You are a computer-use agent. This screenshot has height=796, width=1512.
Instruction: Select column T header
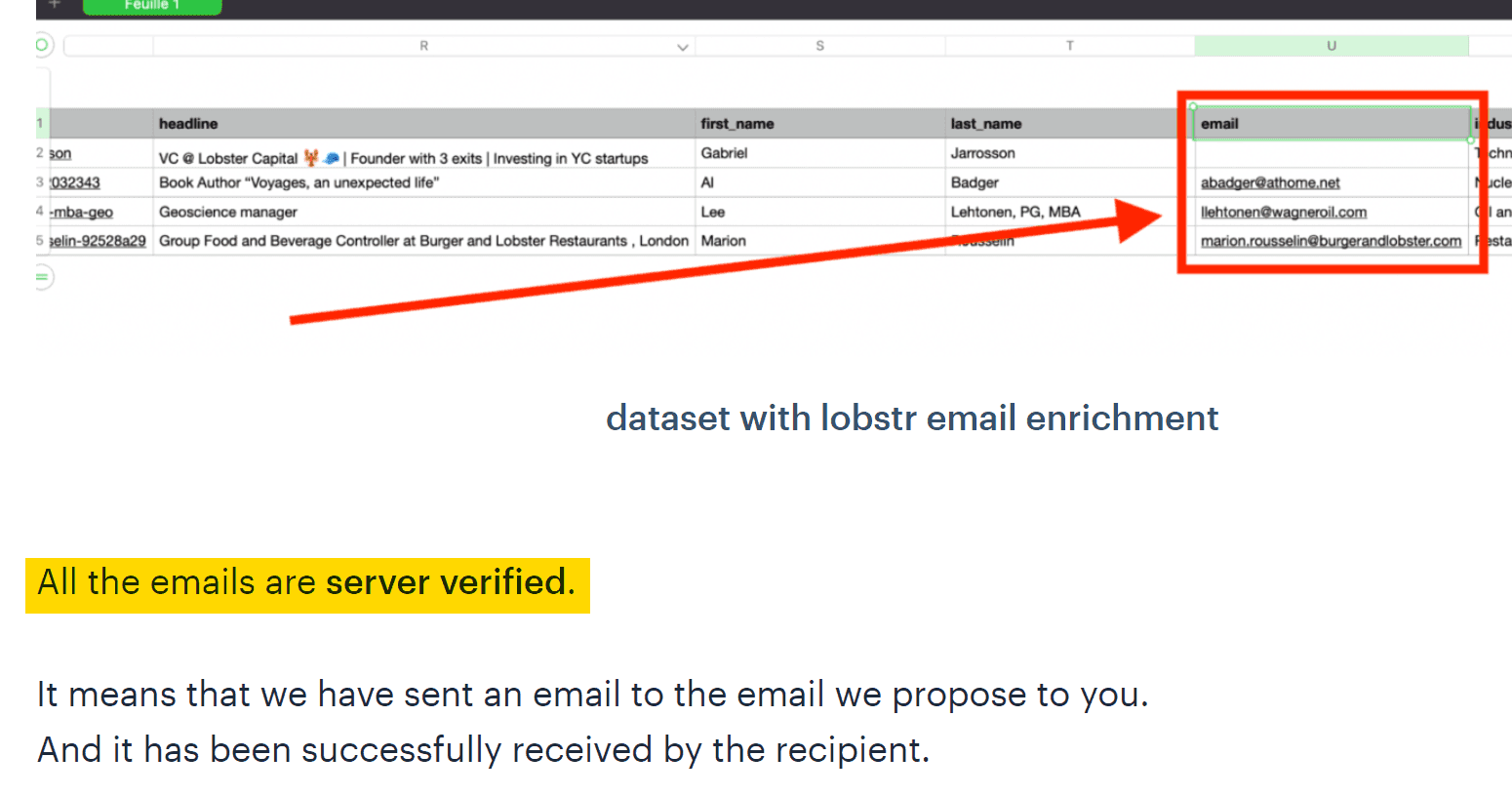click(1070, 46)
